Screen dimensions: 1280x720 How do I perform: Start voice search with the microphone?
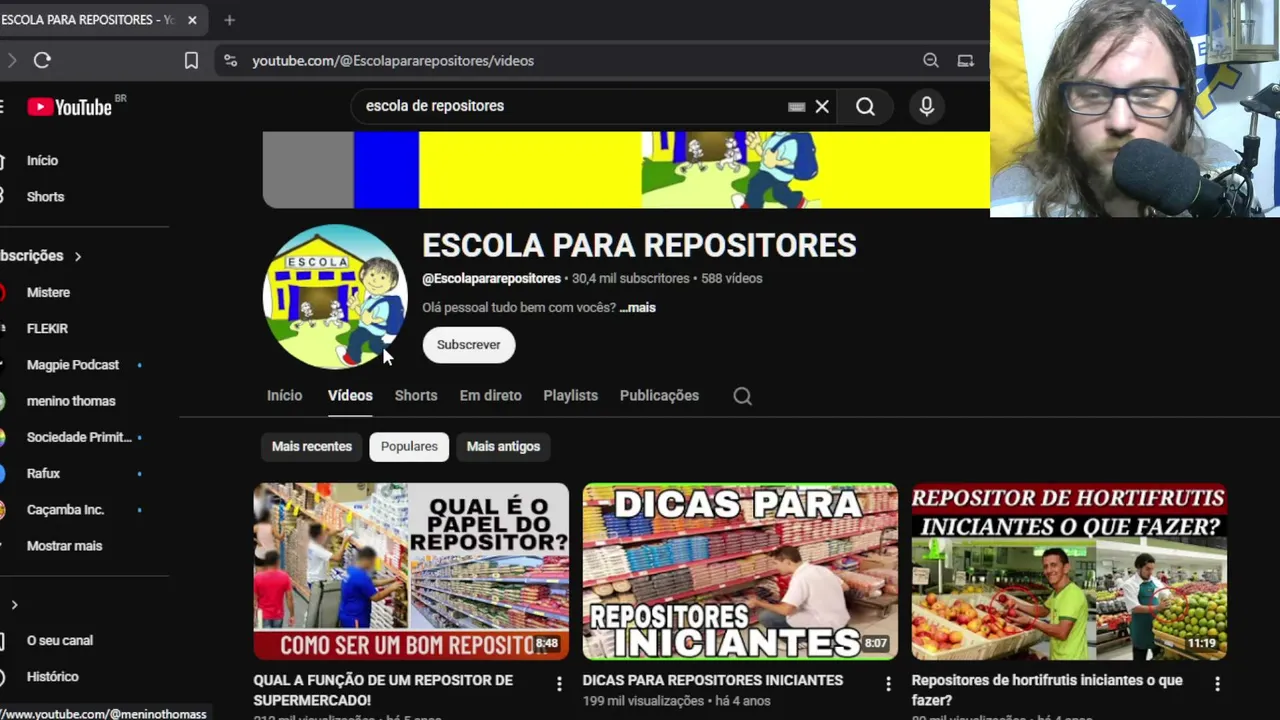point(927,107)
